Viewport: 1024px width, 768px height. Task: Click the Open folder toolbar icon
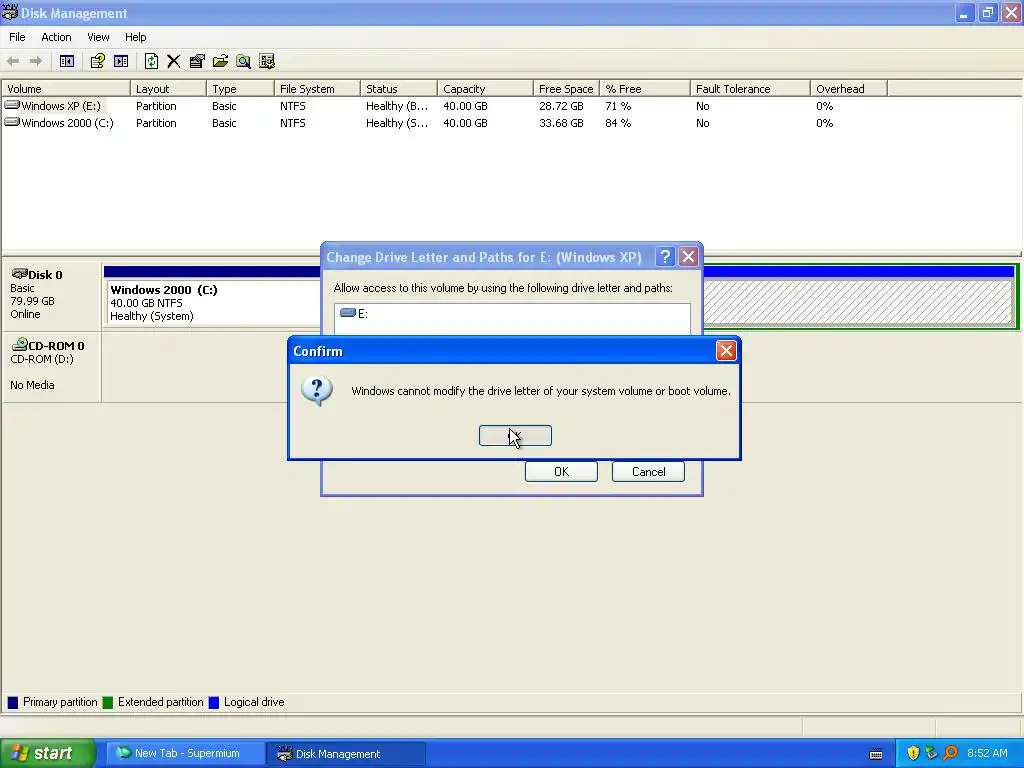[x=220, y=61]
